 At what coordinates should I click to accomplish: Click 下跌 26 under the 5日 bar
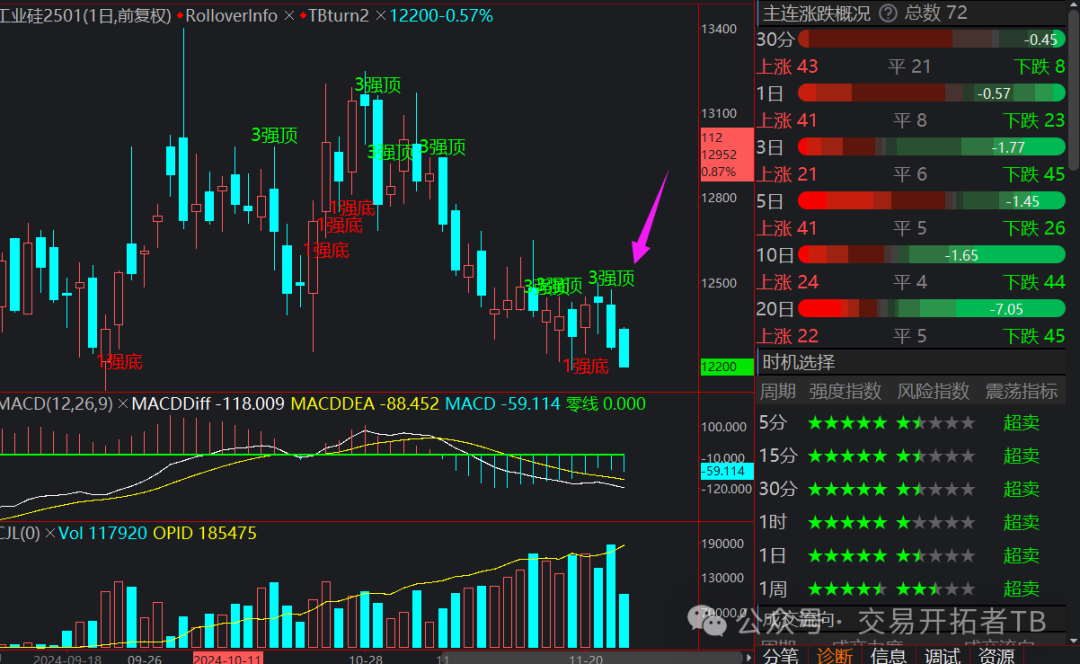click(1035, 228)
